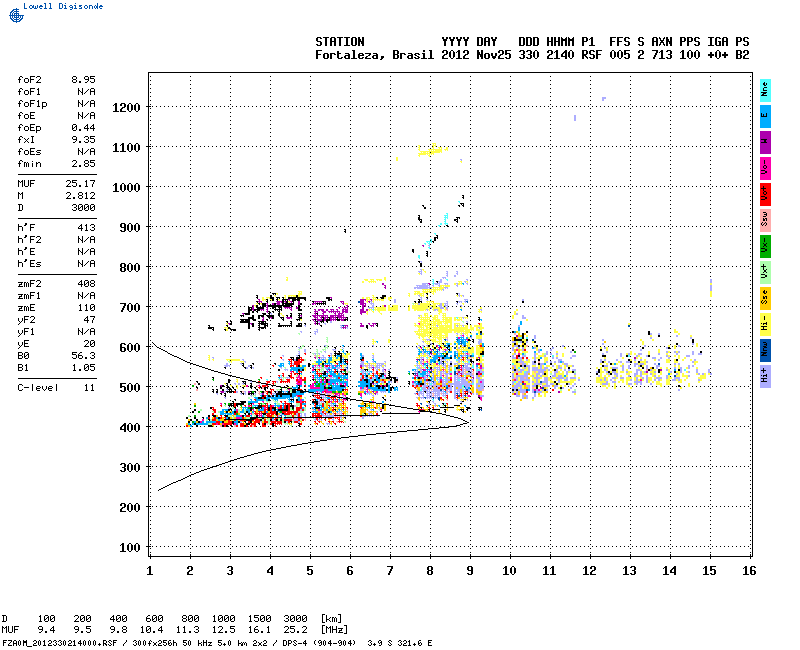Image resolution: width=800 pixels, height=650 pixels.
Task: Select the orange Sse legend swatch
Action: (765, 298)
